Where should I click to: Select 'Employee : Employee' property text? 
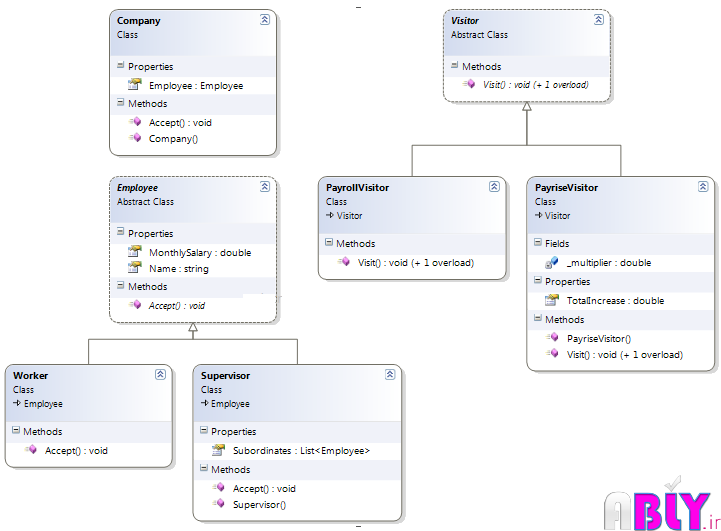196,86
